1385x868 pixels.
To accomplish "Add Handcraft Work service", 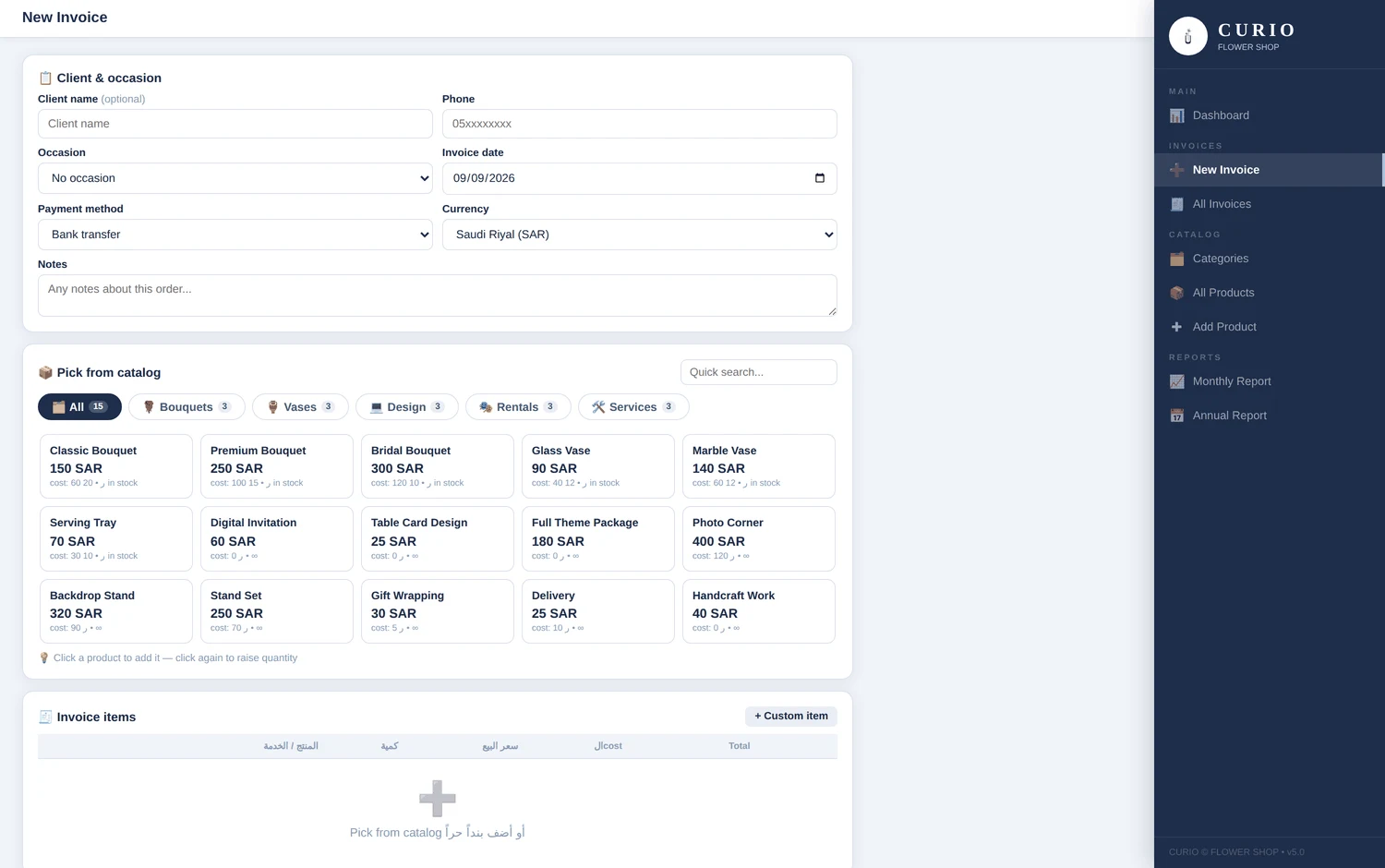I will (759, 611).
